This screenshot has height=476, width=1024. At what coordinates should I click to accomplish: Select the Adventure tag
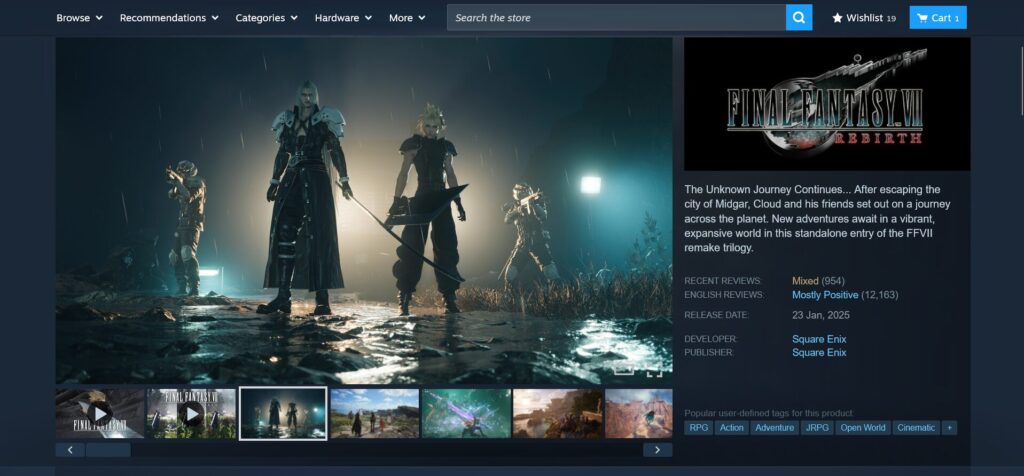tap(775, 428)
